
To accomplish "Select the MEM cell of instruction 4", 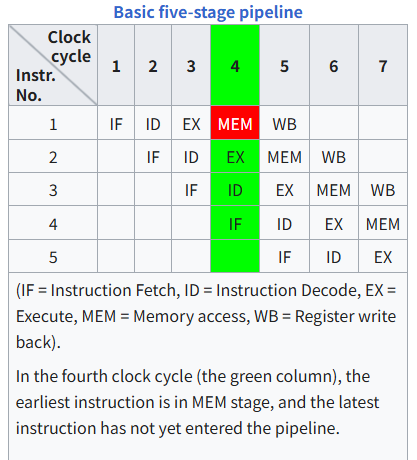I will coord(383,223).
